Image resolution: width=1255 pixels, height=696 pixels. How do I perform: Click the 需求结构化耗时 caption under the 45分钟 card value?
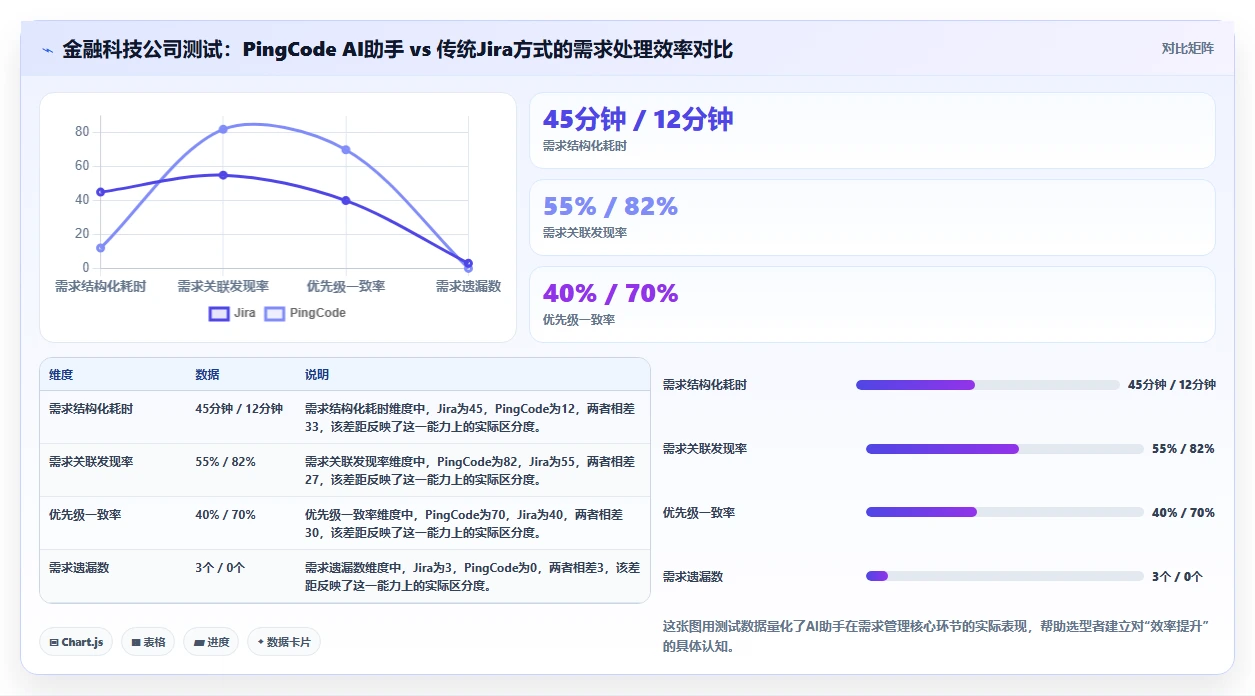pos(585,146)
